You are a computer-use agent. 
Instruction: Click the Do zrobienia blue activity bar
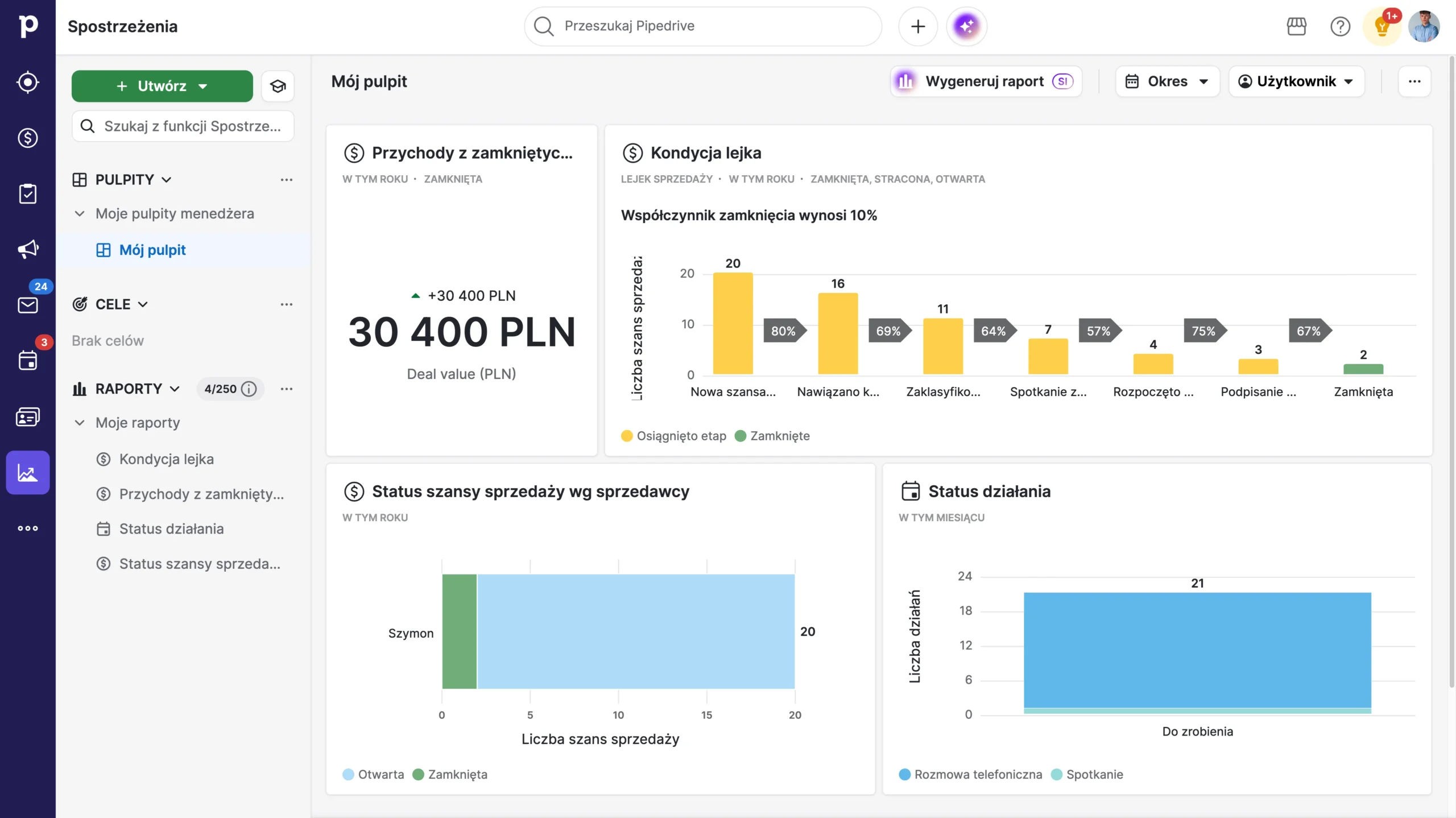coord(1197,650)
